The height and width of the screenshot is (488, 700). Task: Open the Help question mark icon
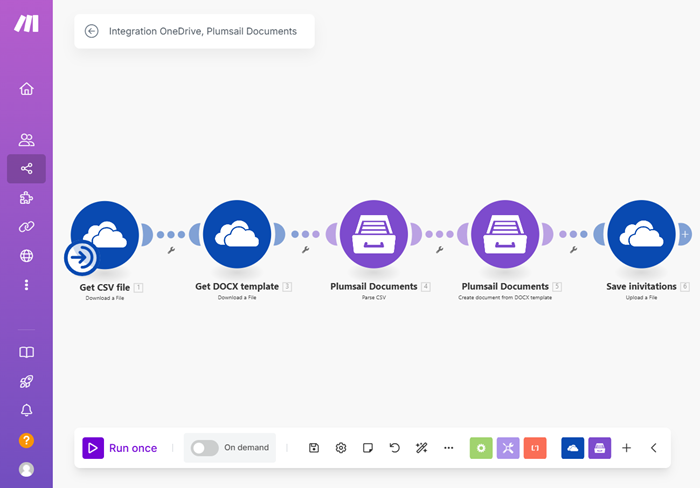tap(26, 441)
